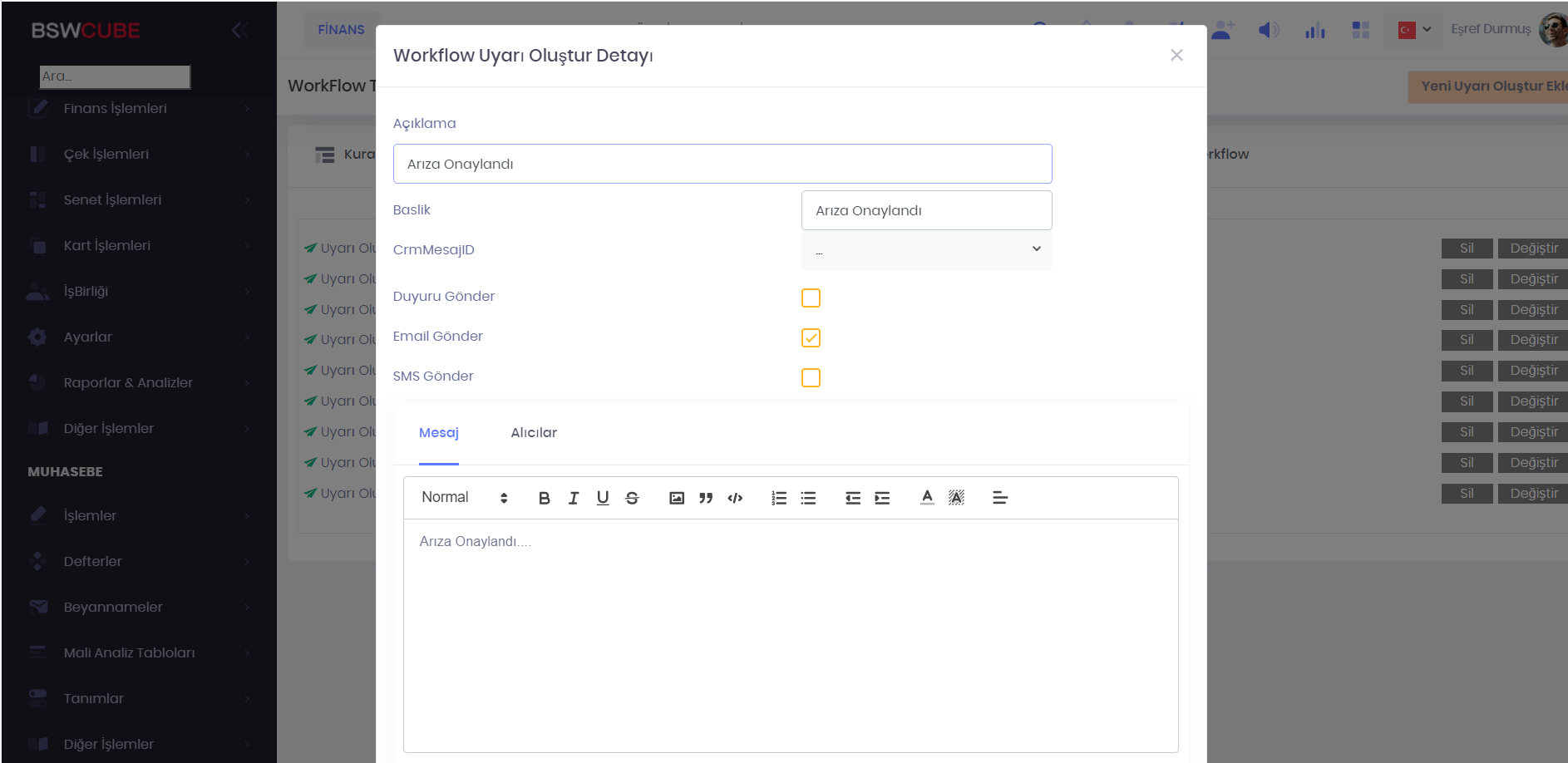The width and height of the screenshot is (1568, 763).
Task: Click the underline formatting icon
Action: pyautogui.click(x=603, y=498)
